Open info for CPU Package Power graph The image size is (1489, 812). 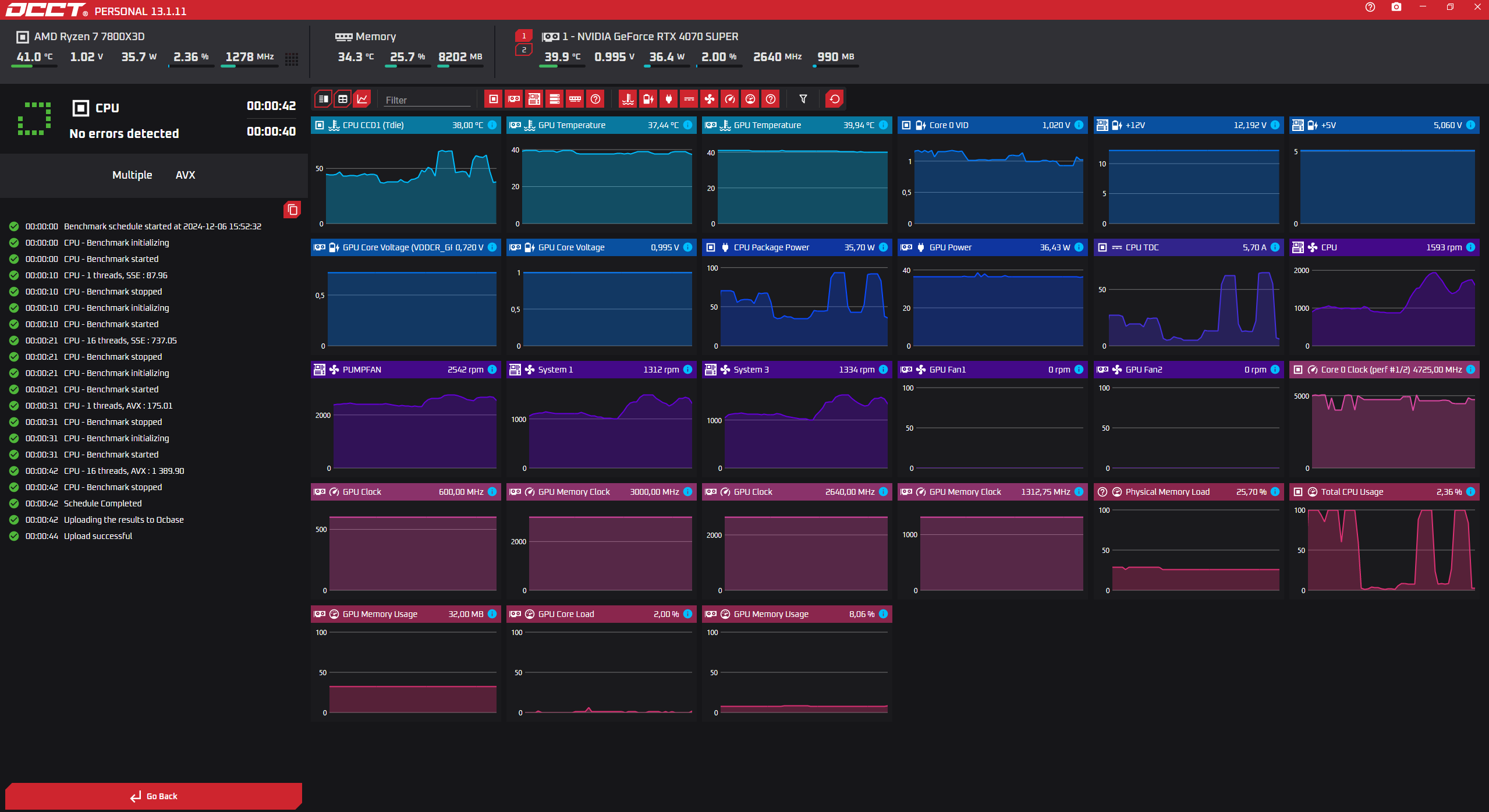(883, 247)
